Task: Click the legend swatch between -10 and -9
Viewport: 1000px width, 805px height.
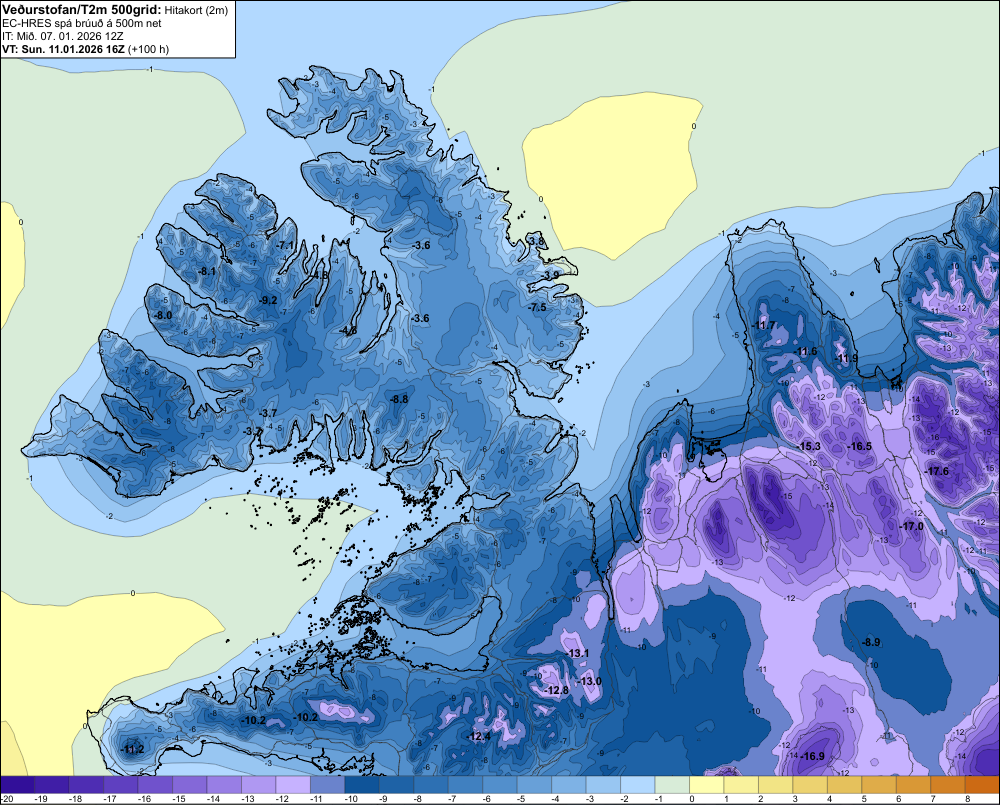Action: point(362,785)
